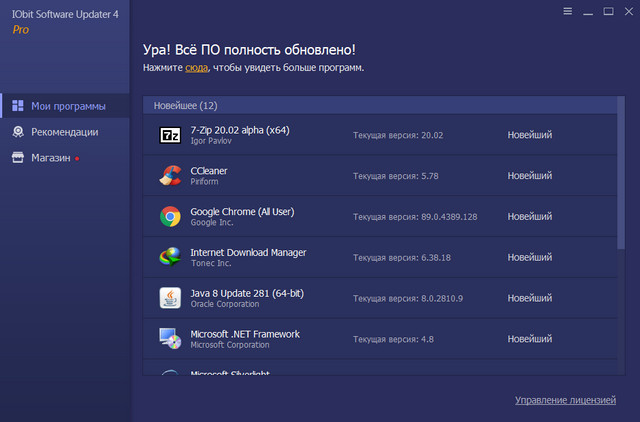Select the Google Chrome (All User) row name
The height and width of the screenshot is (422, 640).
(x=242, y=212)
